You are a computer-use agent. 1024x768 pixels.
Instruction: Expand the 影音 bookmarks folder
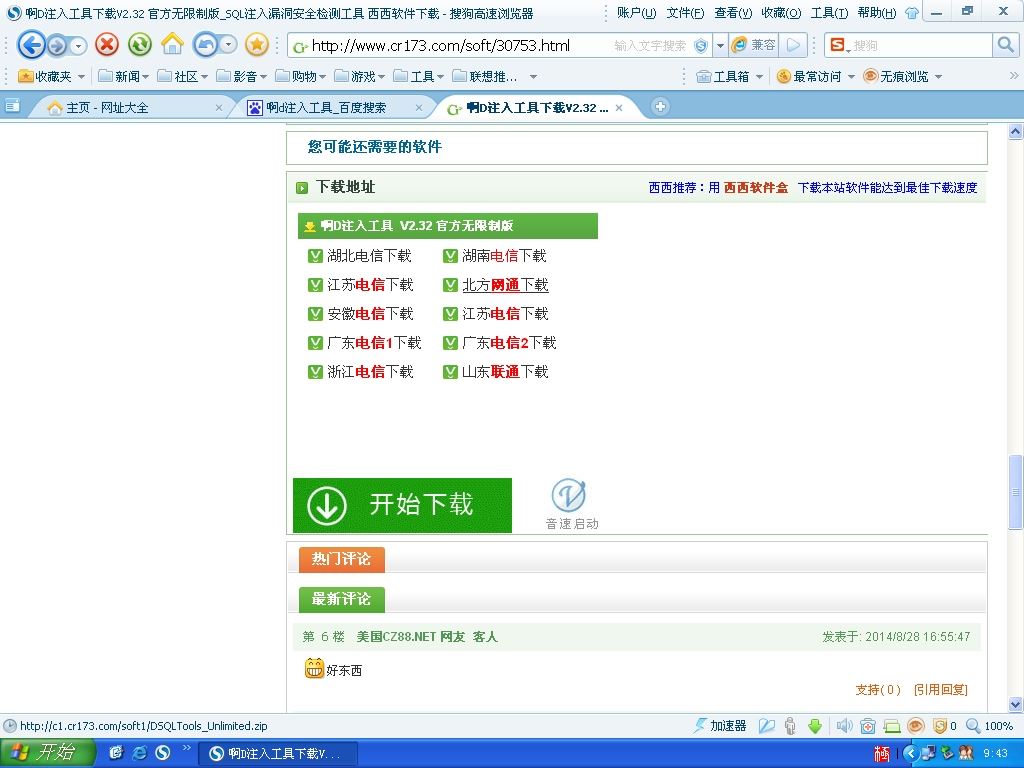click(x=242, y=76)
